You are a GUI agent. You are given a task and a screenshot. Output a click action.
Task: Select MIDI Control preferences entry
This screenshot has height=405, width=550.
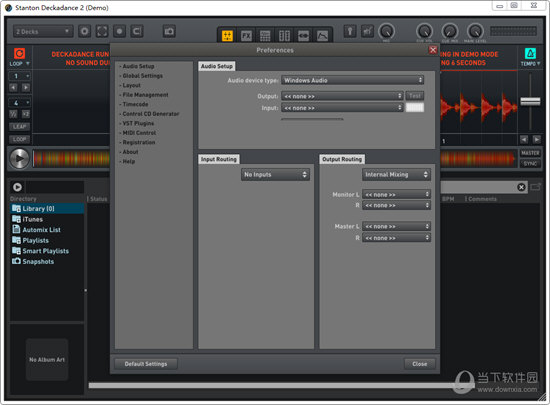coord(139,133)
